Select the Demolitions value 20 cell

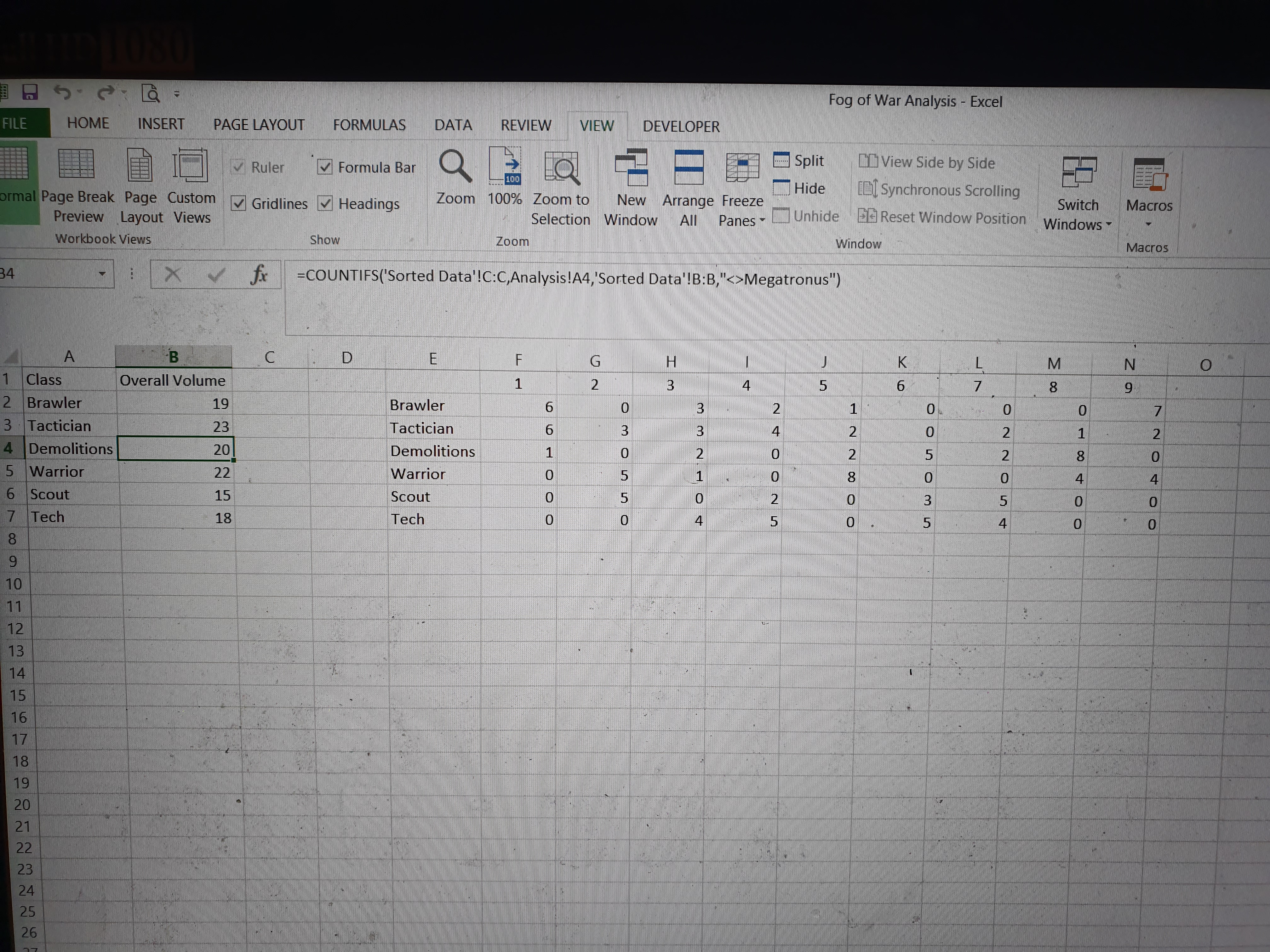click(x=176, y=449)
